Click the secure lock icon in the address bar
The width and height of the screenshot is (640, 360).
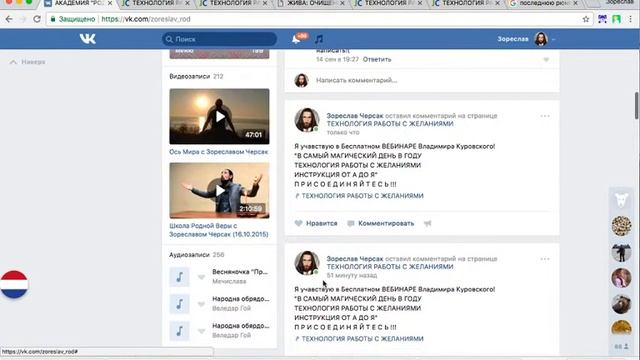pyautogui.click(x=53, y=19)
